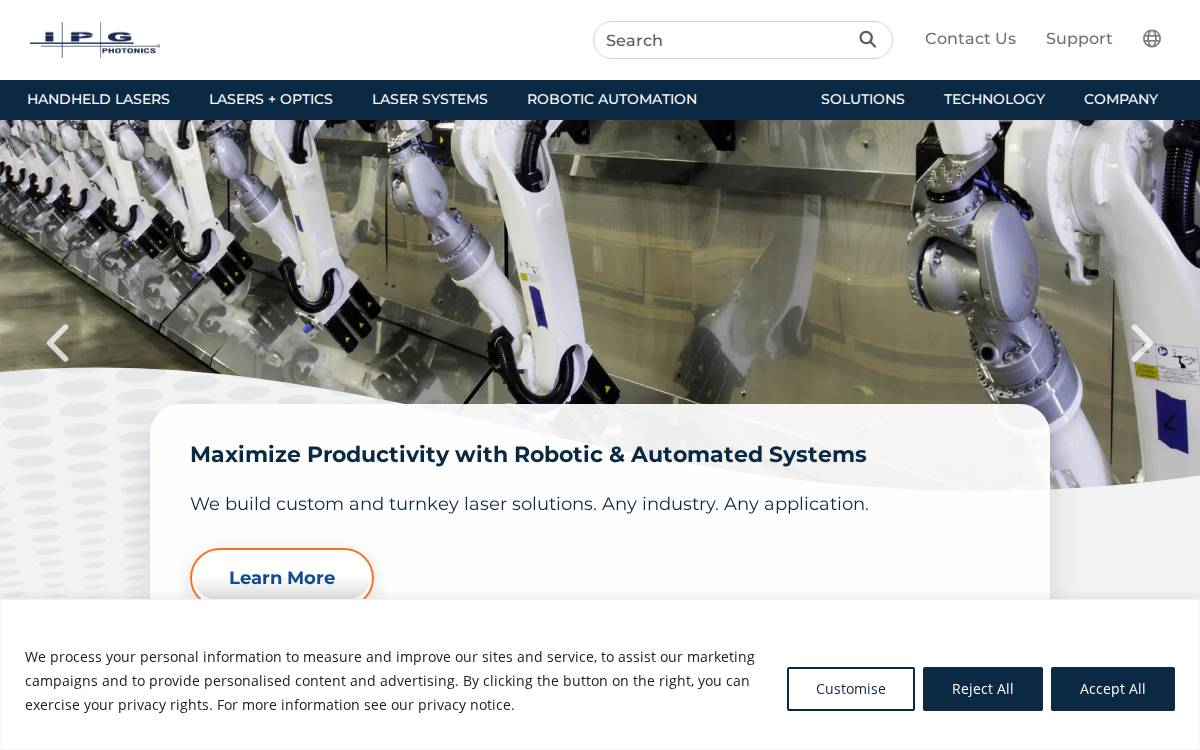Open the Handheld Lasers menu
The image size is (1200, 750).
(98, 100)
